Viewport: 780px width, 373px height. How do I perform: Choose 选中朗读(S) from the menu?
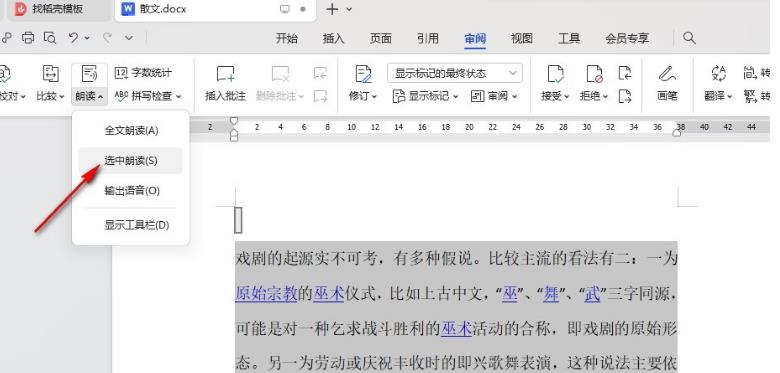(x=131, y=161)
